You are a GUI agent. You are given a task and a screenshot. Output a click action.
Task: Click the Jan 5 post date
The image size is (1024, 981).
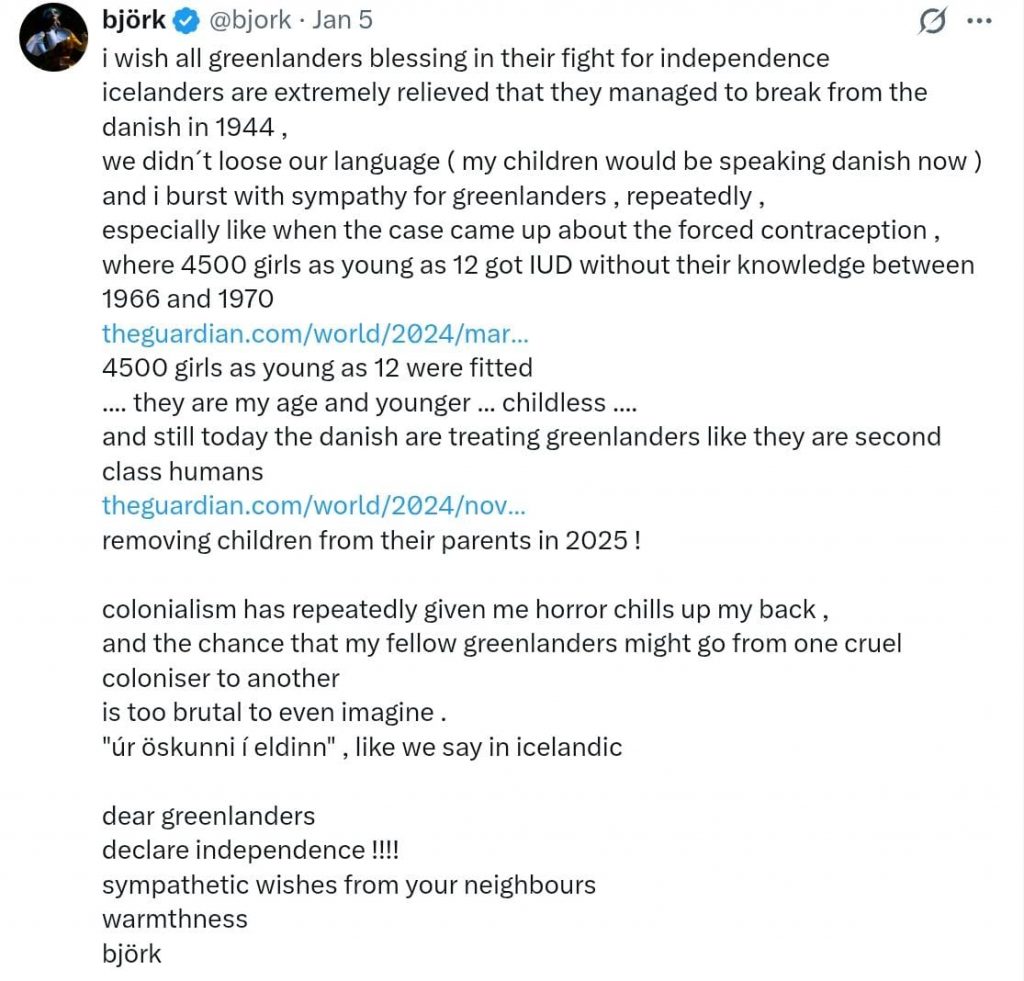[345, 20]
